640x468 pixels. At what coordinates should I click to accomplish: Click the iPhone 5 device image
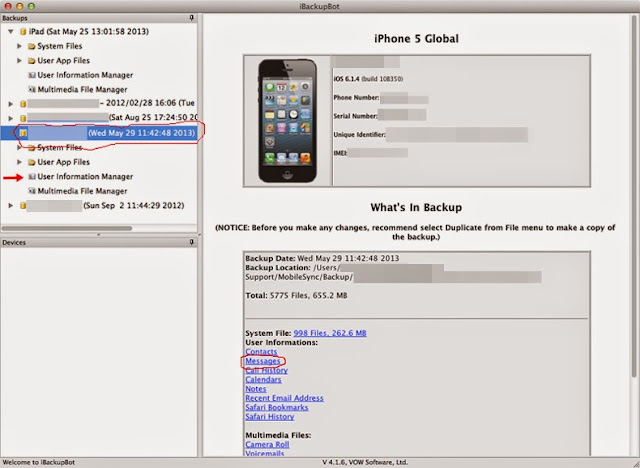pos(287,121)
